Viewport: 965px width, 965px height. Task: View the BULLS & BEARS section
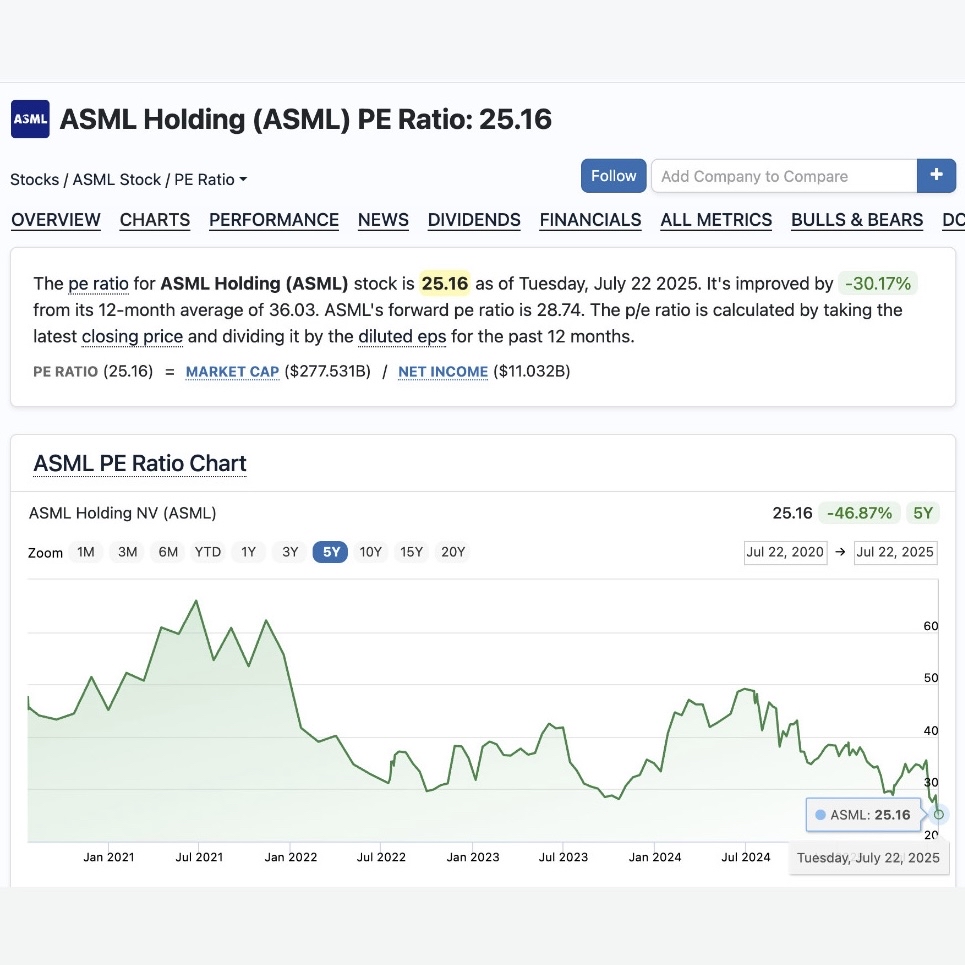point(857,220)
